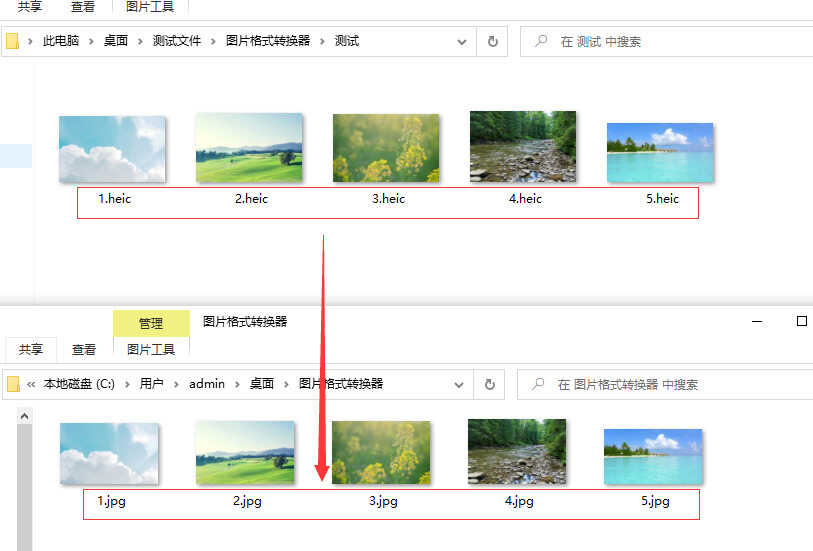
Task: Open the 共享 tab in the bottom window
Action: click(x=31, y=350)
